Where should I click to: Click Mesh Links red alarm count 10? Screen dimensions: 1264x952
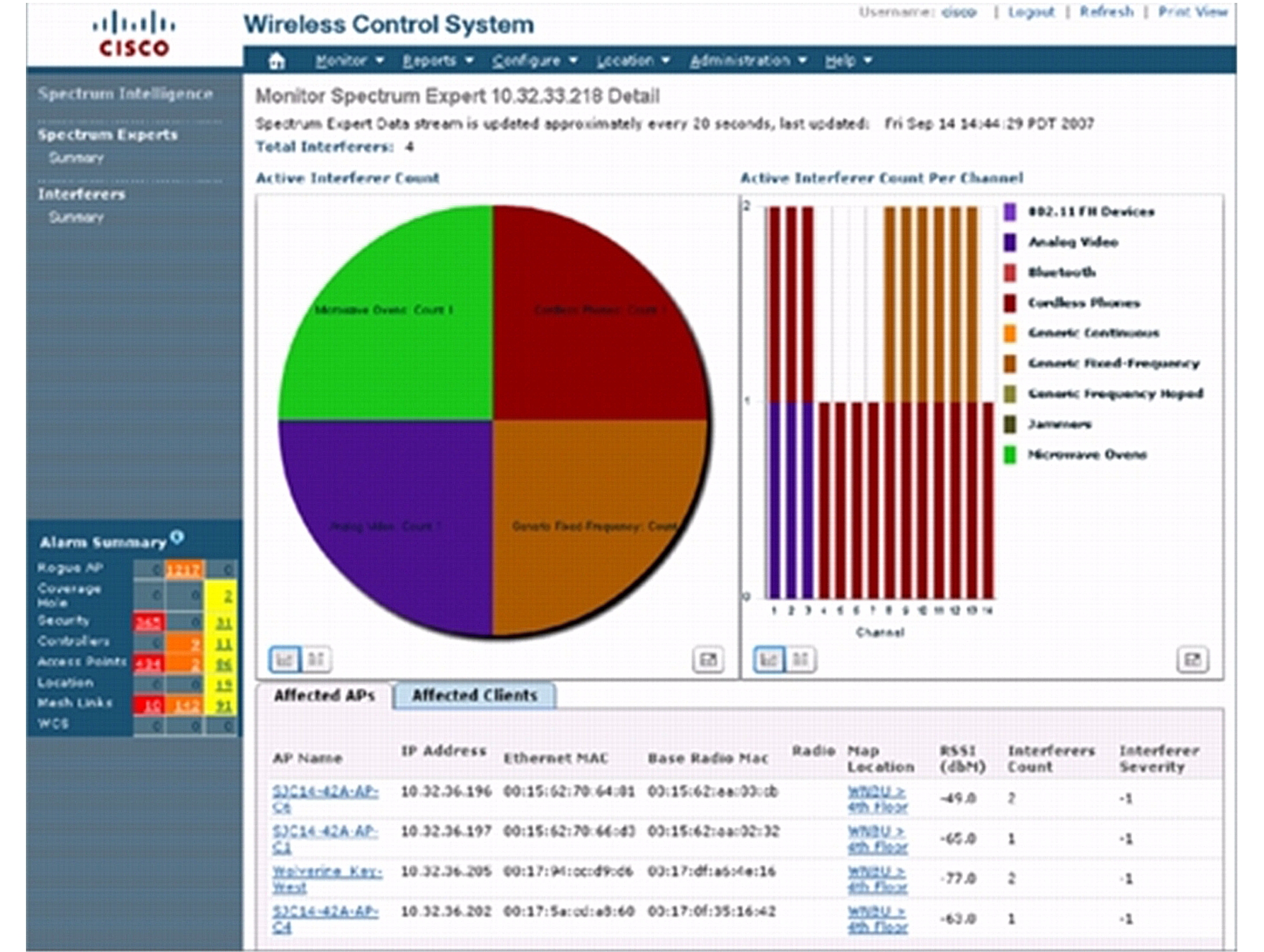(x=149, y=706)
